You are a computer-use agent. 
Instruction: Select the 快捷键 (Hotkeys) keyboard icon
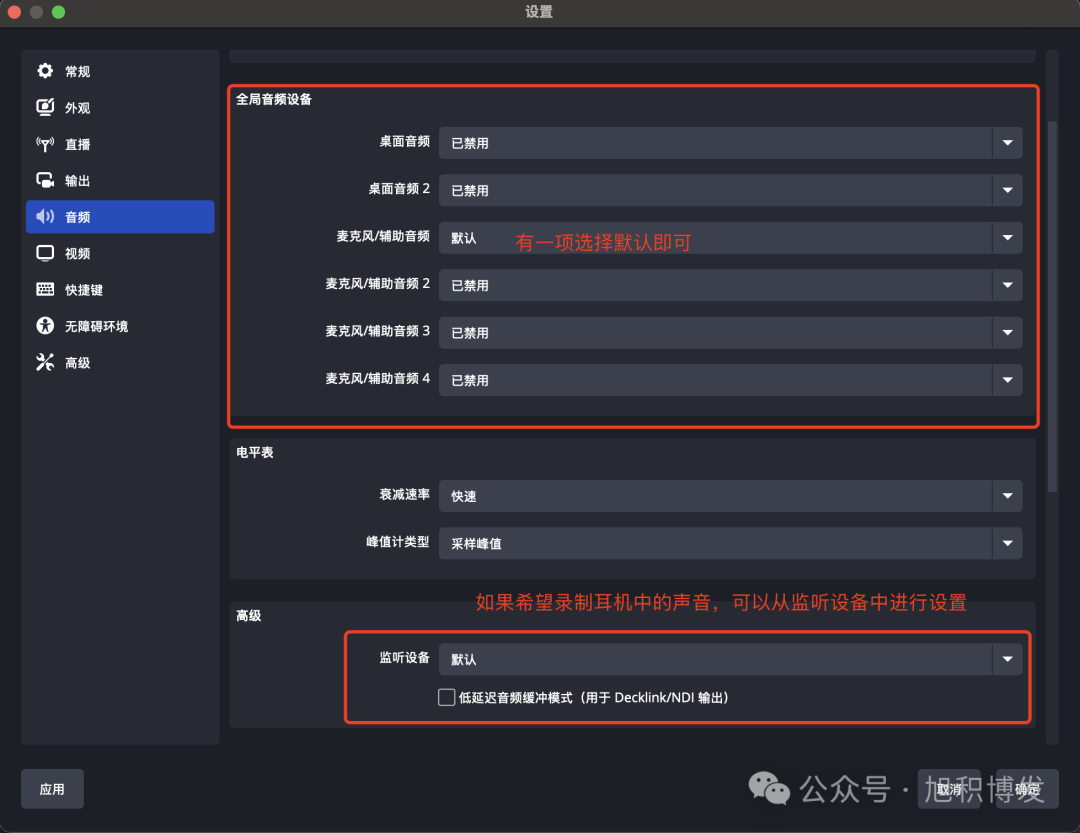46,289
